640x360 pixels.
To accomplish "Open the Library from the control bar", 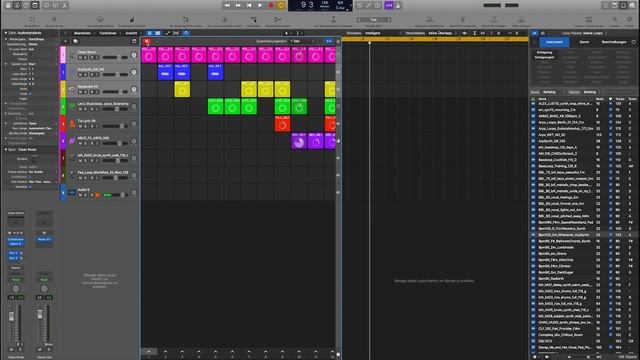I will 8,5.
